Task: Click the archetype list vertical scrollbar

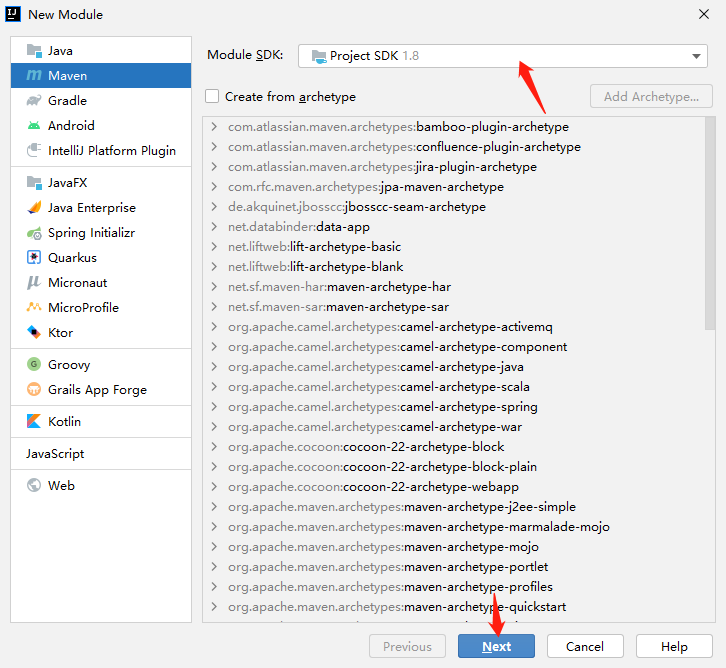Action: pos(710,223)
